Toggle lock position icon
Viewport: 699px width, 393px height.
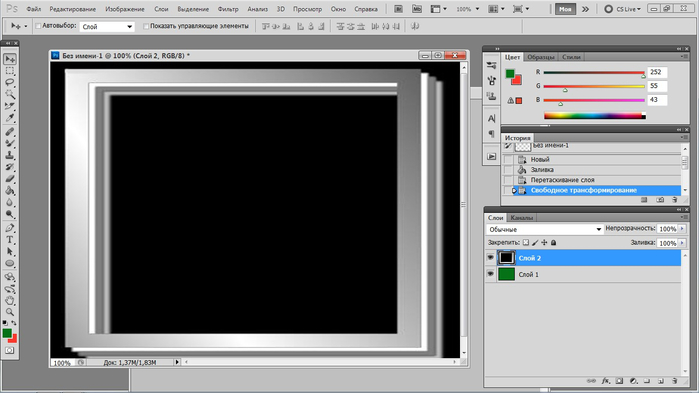(x=544, y=242)
